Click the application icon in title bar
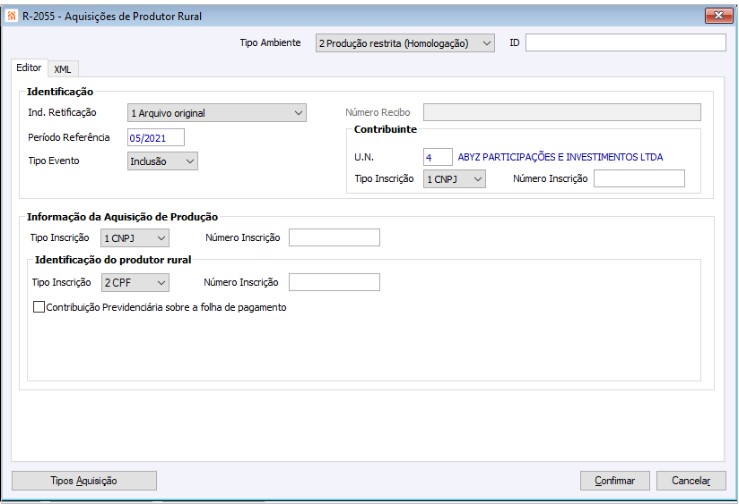This screenshot has width=739, height=504. pos(11,16)
